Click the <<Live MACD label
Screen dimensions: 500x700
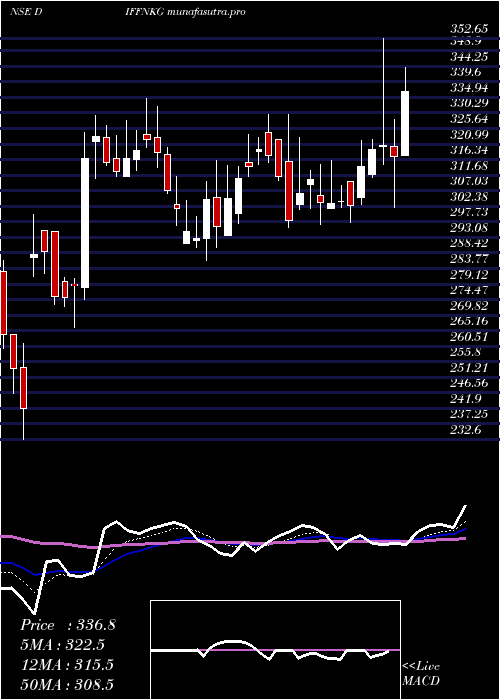pyautogui.click(x=421, y=674)
